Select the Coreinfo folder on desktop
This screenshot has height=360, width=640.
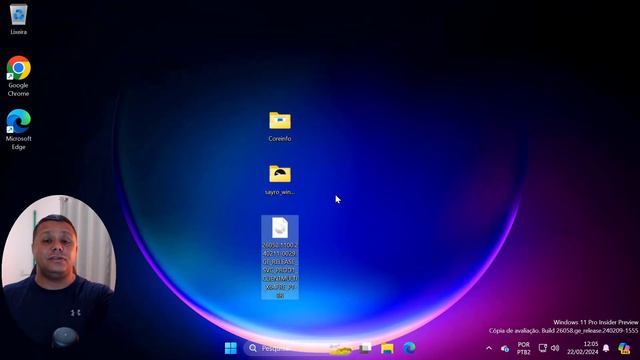click(280, 127)
